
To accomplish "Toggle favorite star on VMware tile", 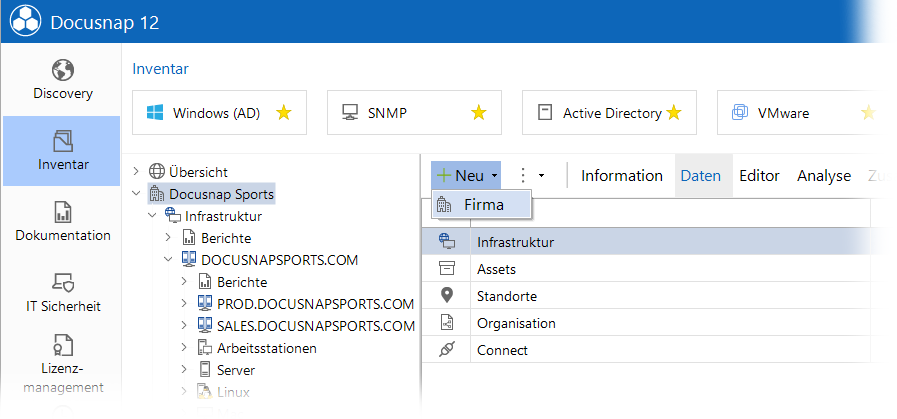I will tap(868, 113).
